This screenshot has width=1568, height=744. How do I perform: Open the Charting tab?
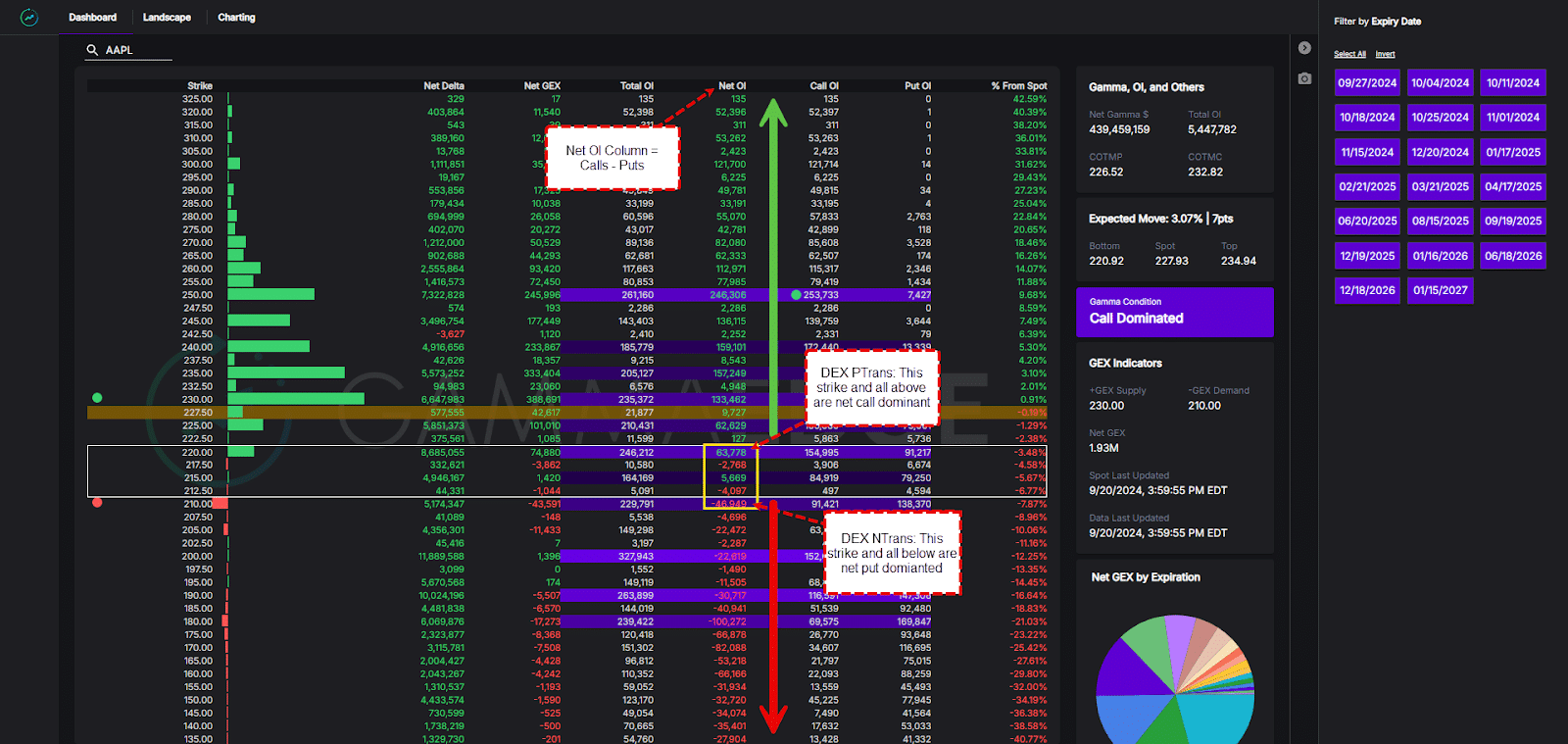point(236,18)
